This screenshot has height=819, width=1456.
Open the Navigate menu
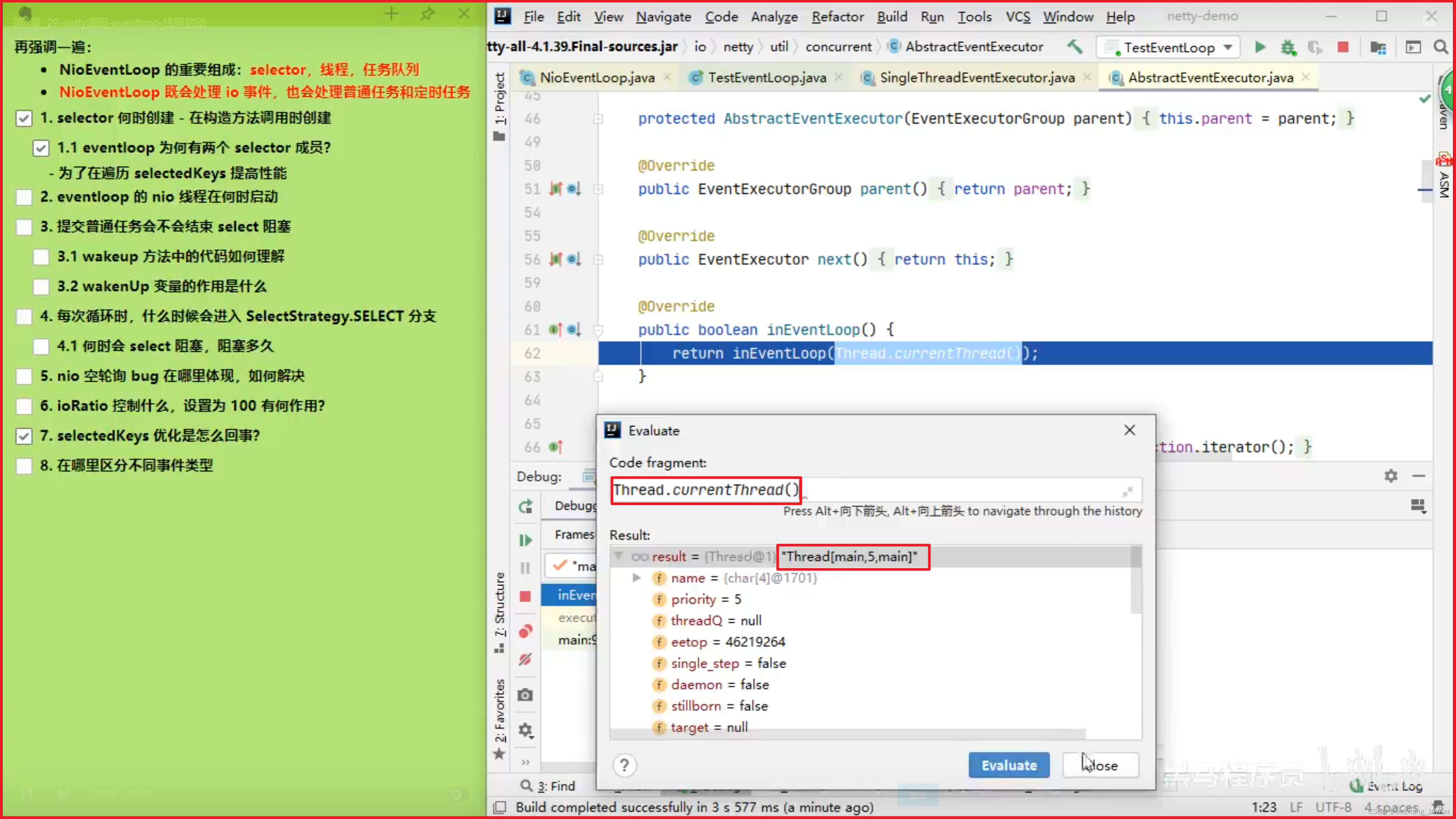coord(664,17)
